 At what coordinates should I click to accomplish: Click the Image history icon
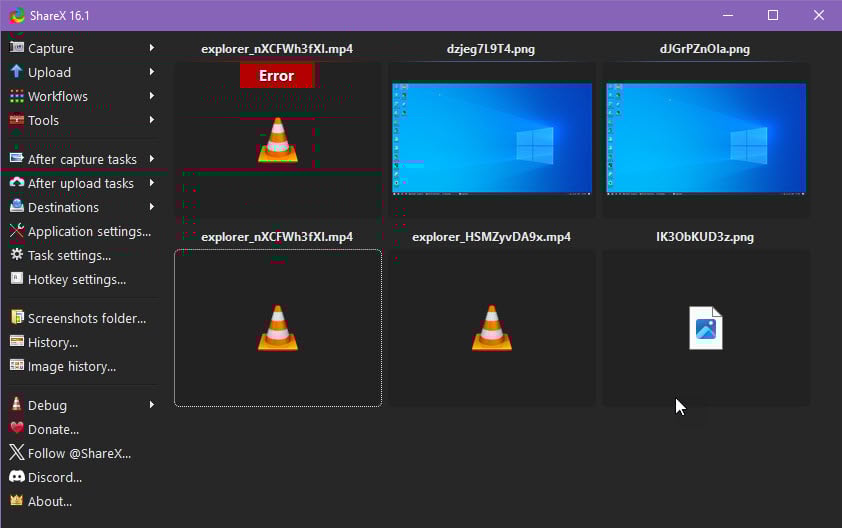(17, 365)
